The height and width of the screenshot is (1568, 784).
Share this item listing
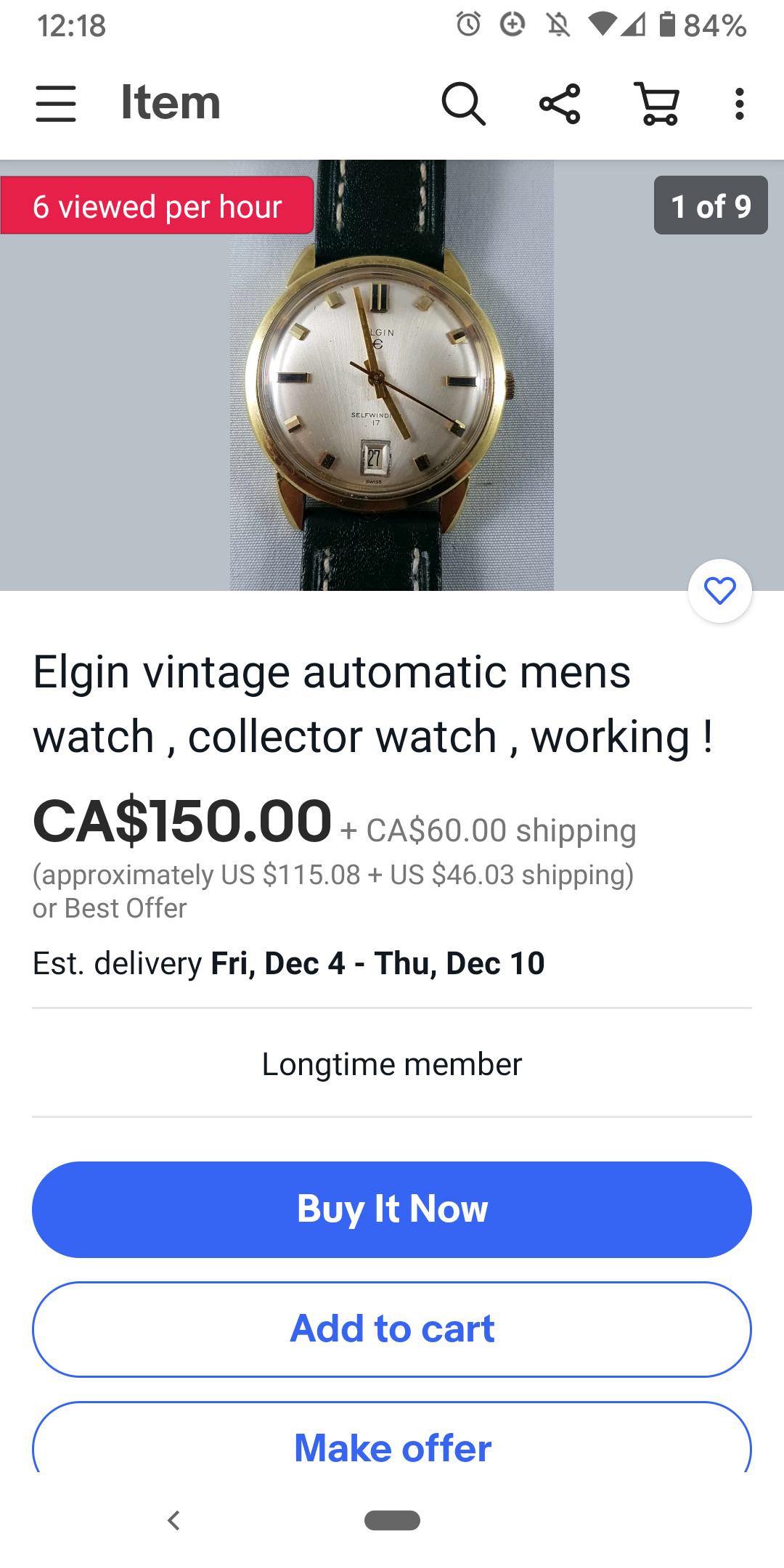pyautogui.click(x=560, y=103)
